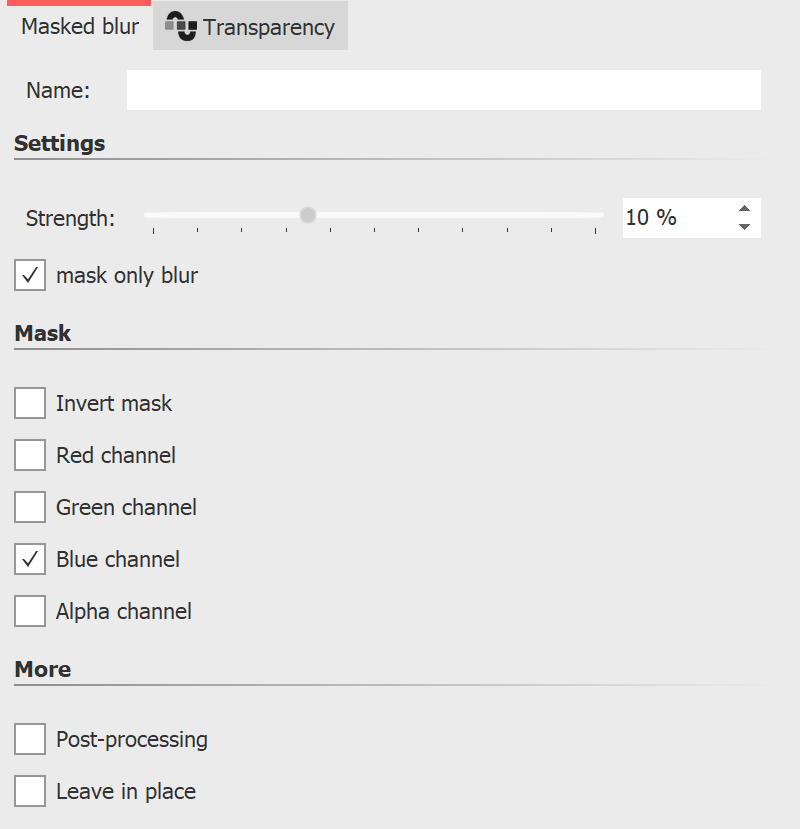Select the Masked blur tab

coord(78,28)
